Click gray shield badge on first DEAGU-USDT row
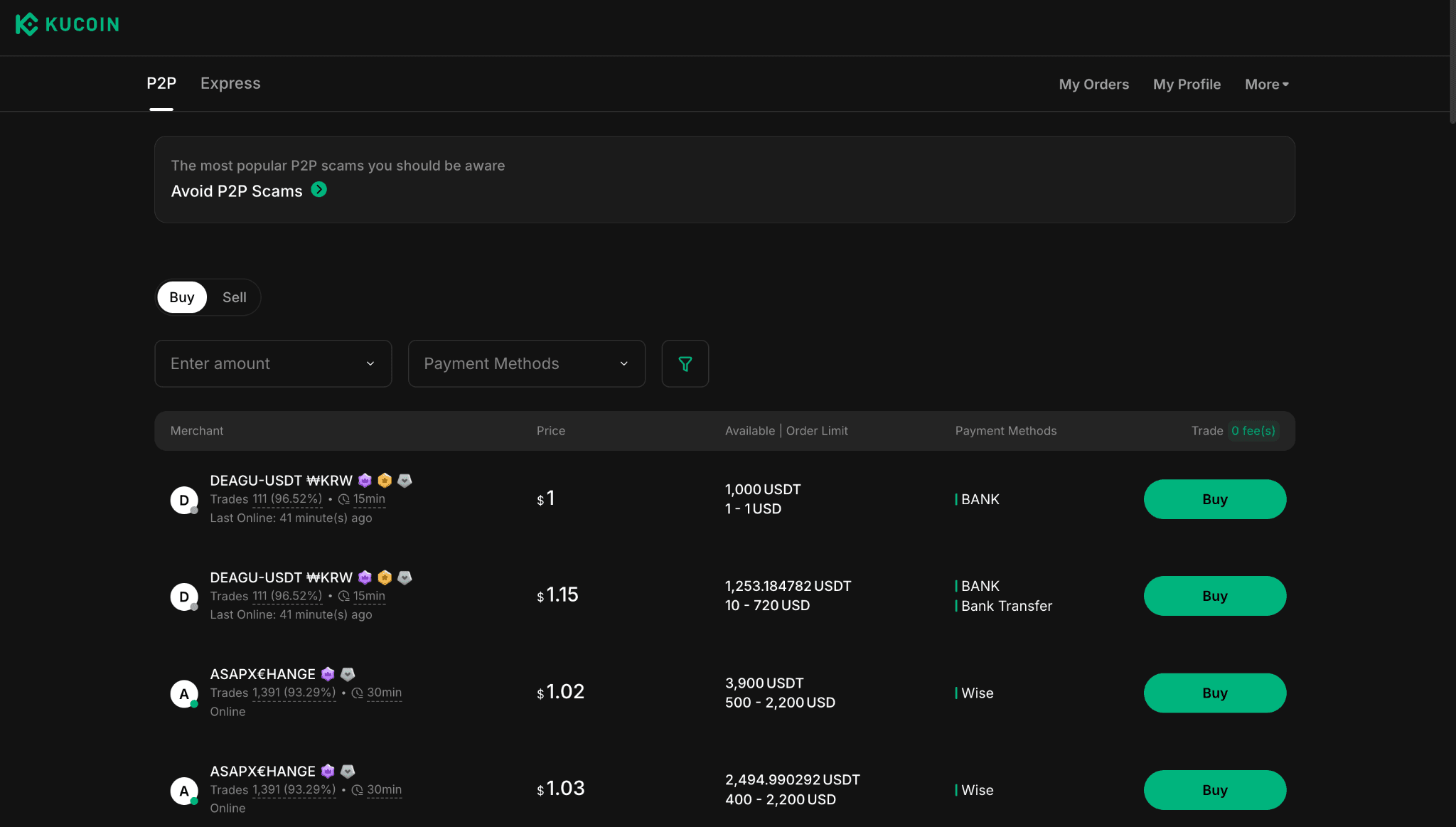1456x827 pixels. point(405,480)
